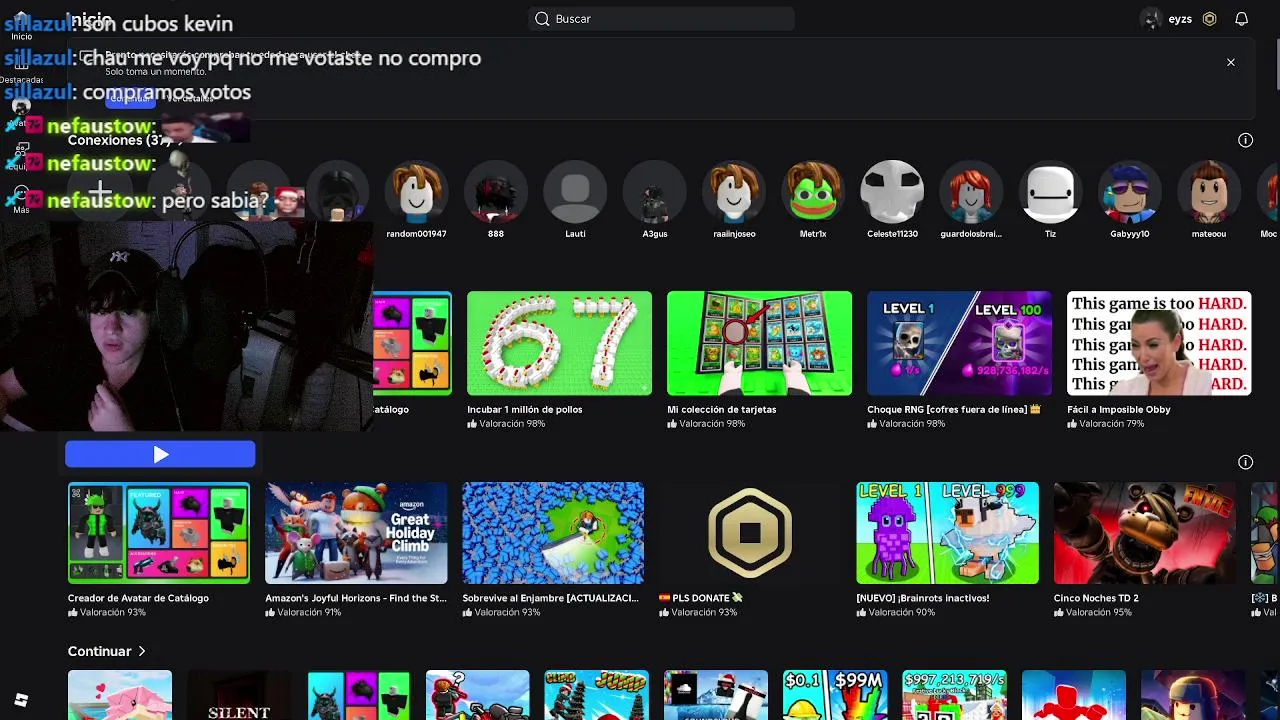Screen dimensions: 1280x720
Task: Open Amazon's Joyful Horizons game thumbnail
Action: tap(356, 533)
